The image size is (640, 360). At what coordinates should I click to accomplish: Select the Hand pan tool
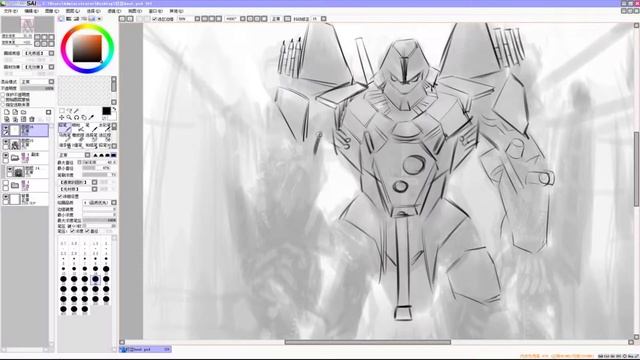pyautogui.click(x=84, y=118)
